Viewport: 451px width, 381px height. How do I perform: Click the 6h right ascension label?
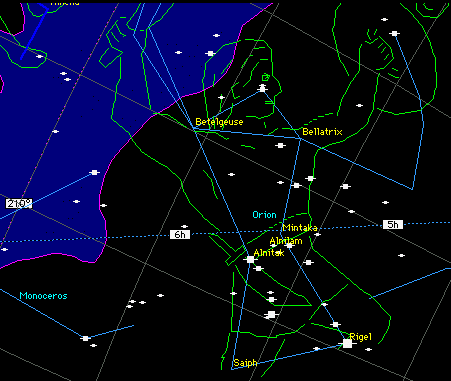pos(180,235)
